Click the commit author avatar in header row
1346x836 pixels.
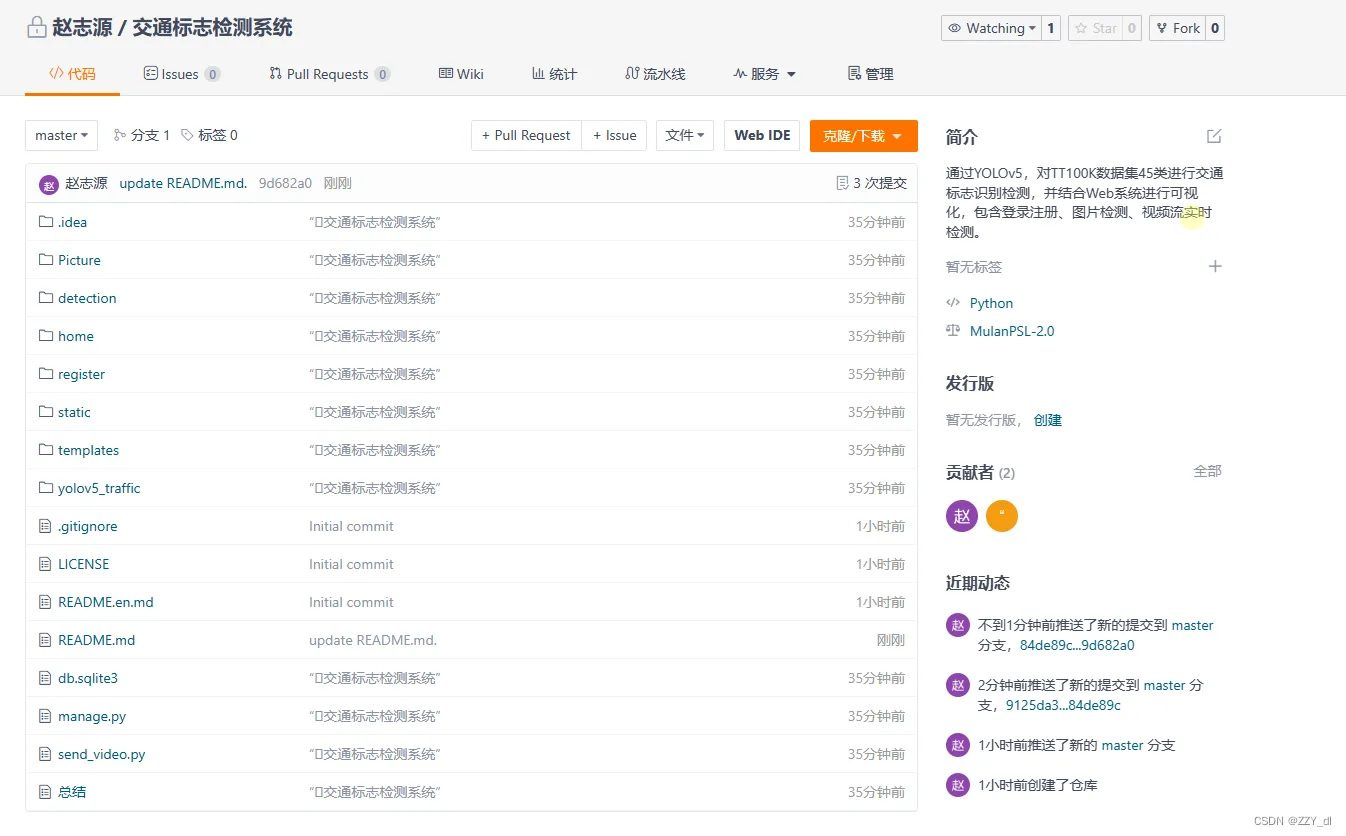coord(49,184)
